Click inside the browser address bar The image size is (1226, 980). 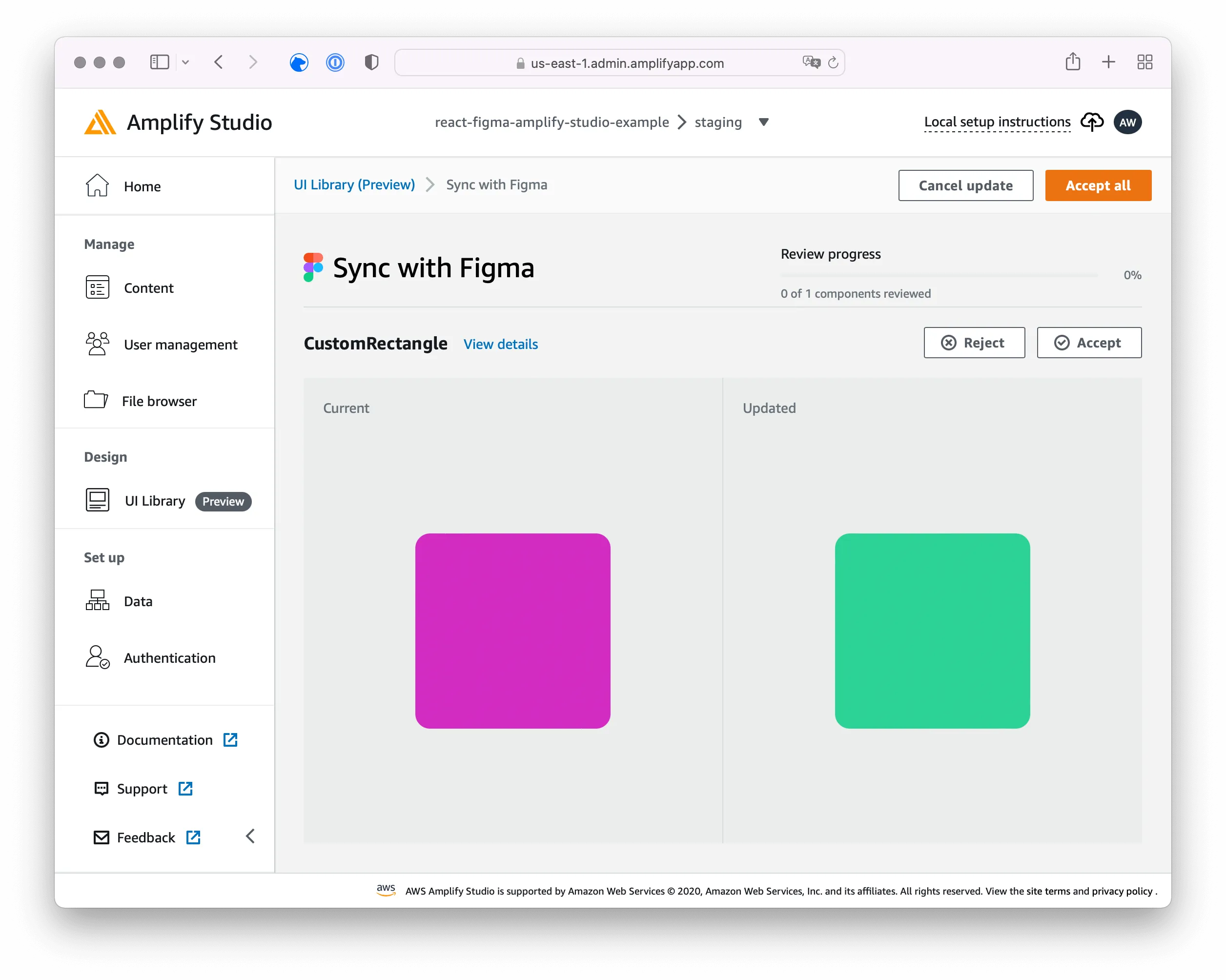click(x=620, y=63)
